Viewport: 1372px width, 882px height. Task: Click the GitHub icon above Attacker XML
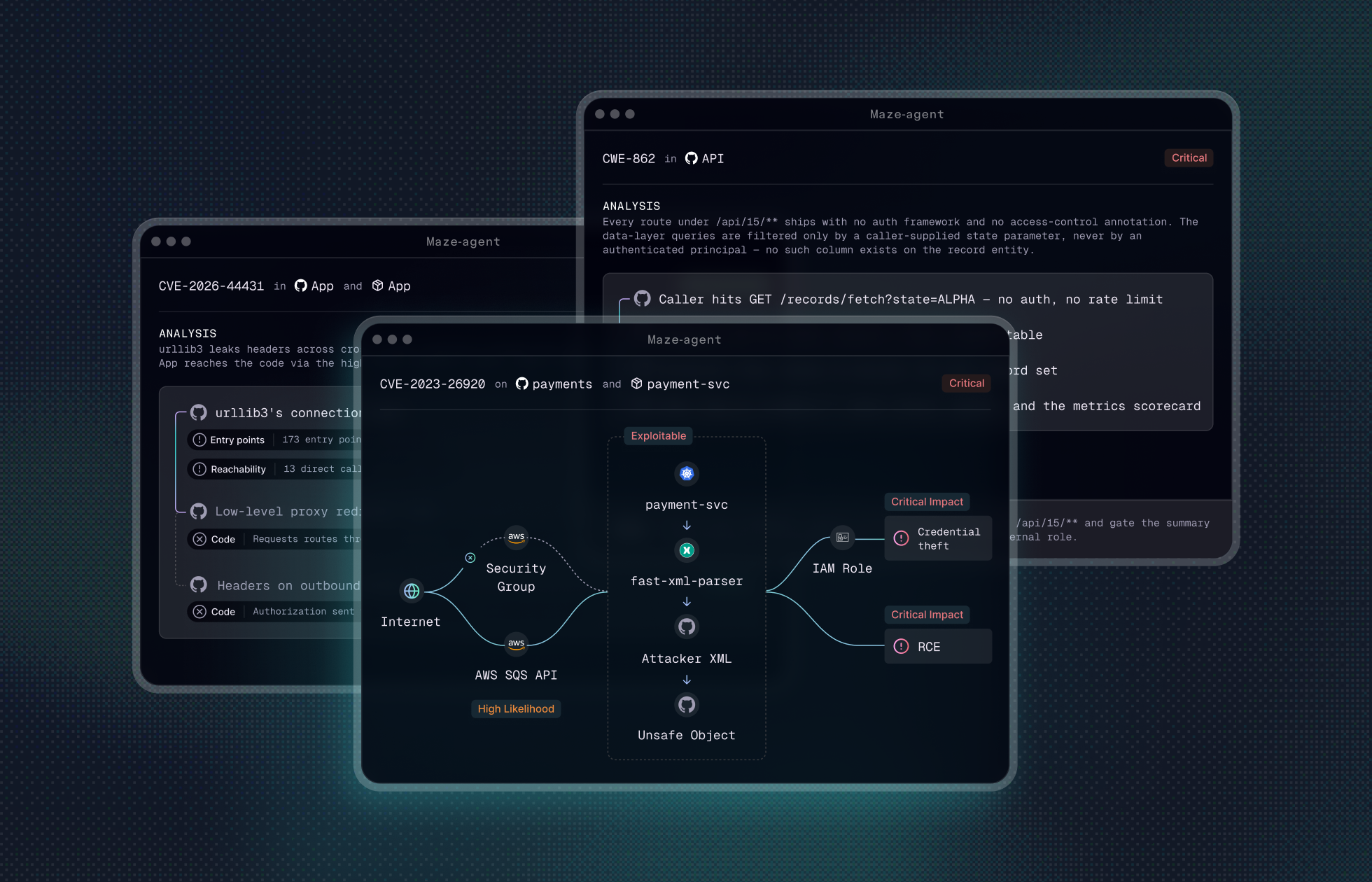687,626
